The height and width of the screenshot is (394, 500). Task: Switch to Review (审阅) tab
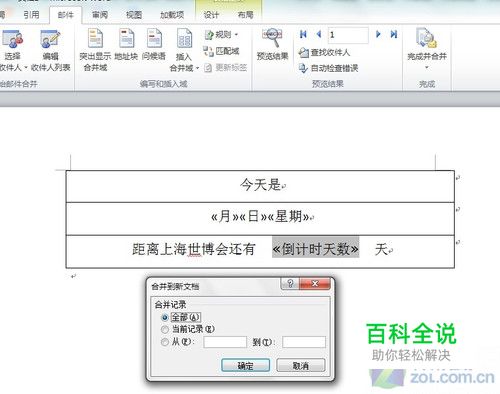[x=100, y=15]
